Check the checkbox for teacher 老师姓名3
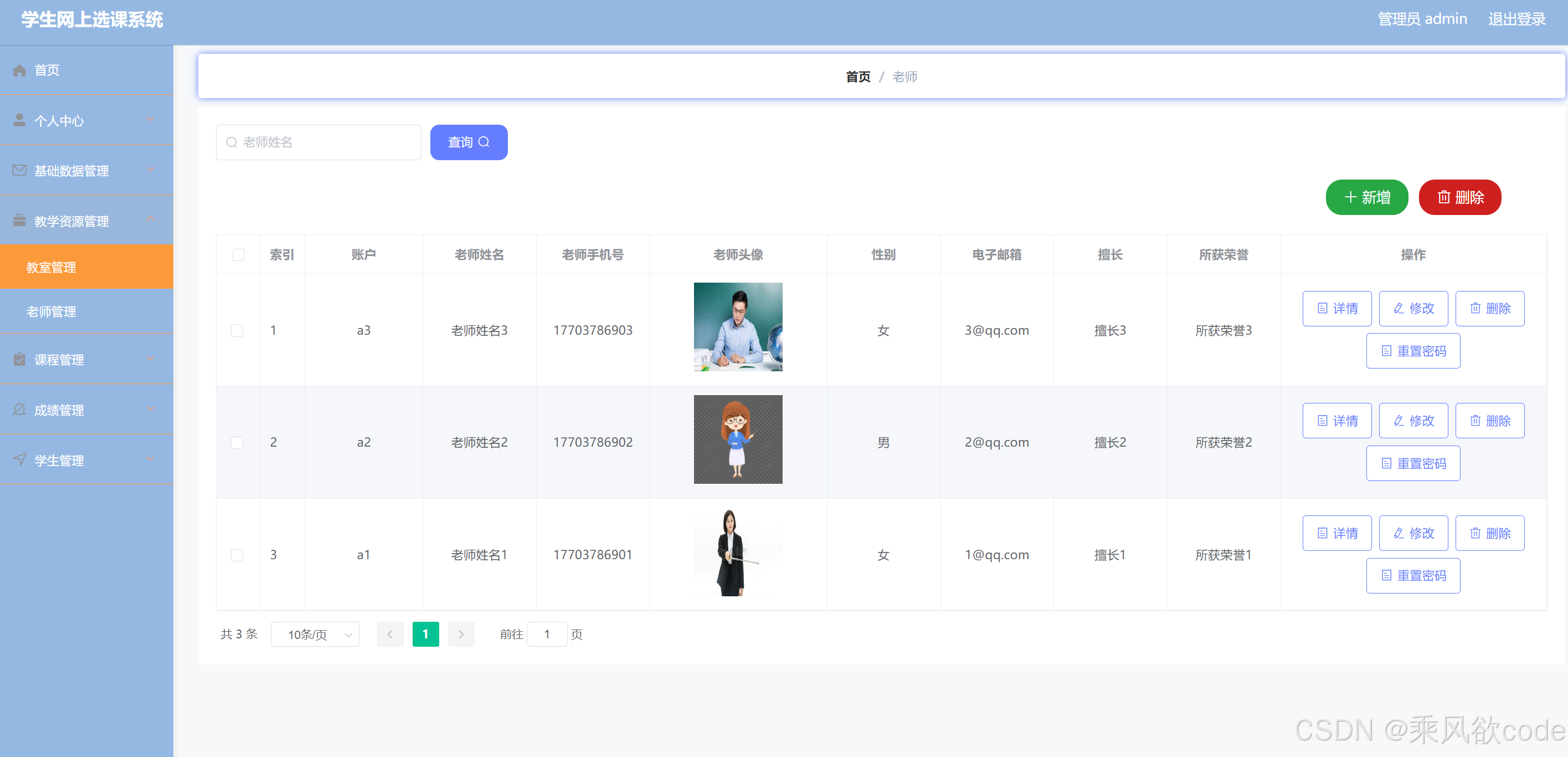The width and height of the screenshot is (1568, 757). click(238, 330)
